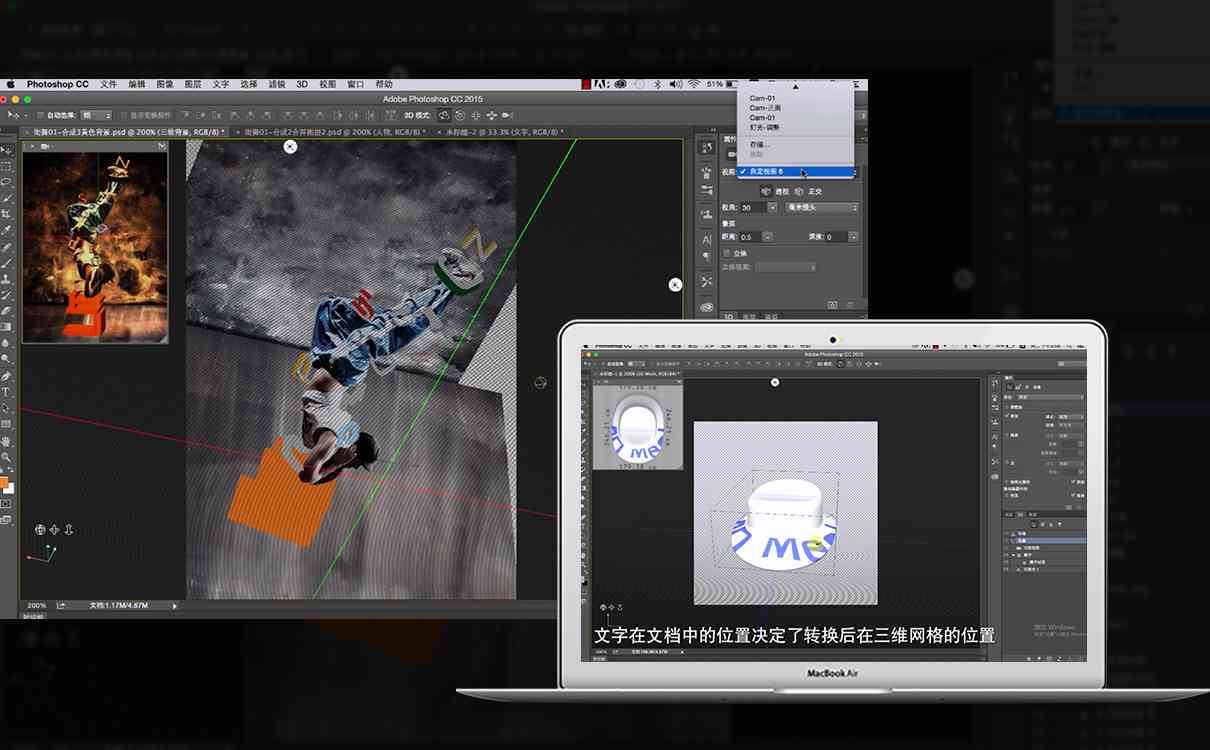This screenshot has width=1210, height=750.
Task: Click the 视角 field showing 30
Action: click(753, 207)
